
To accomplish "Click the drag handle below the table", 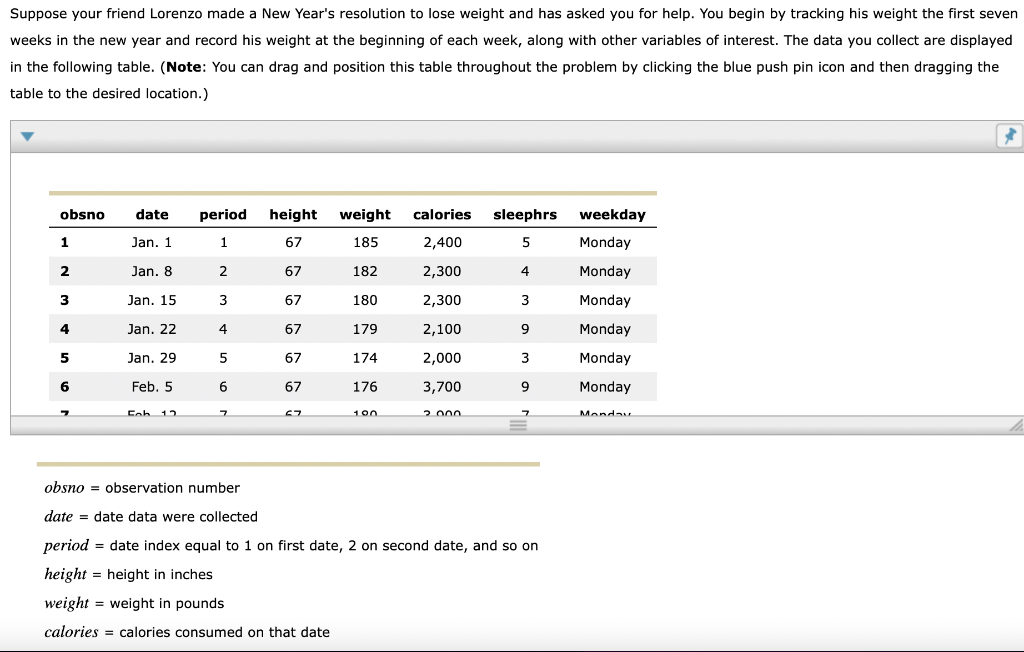I will pos(516,424).
